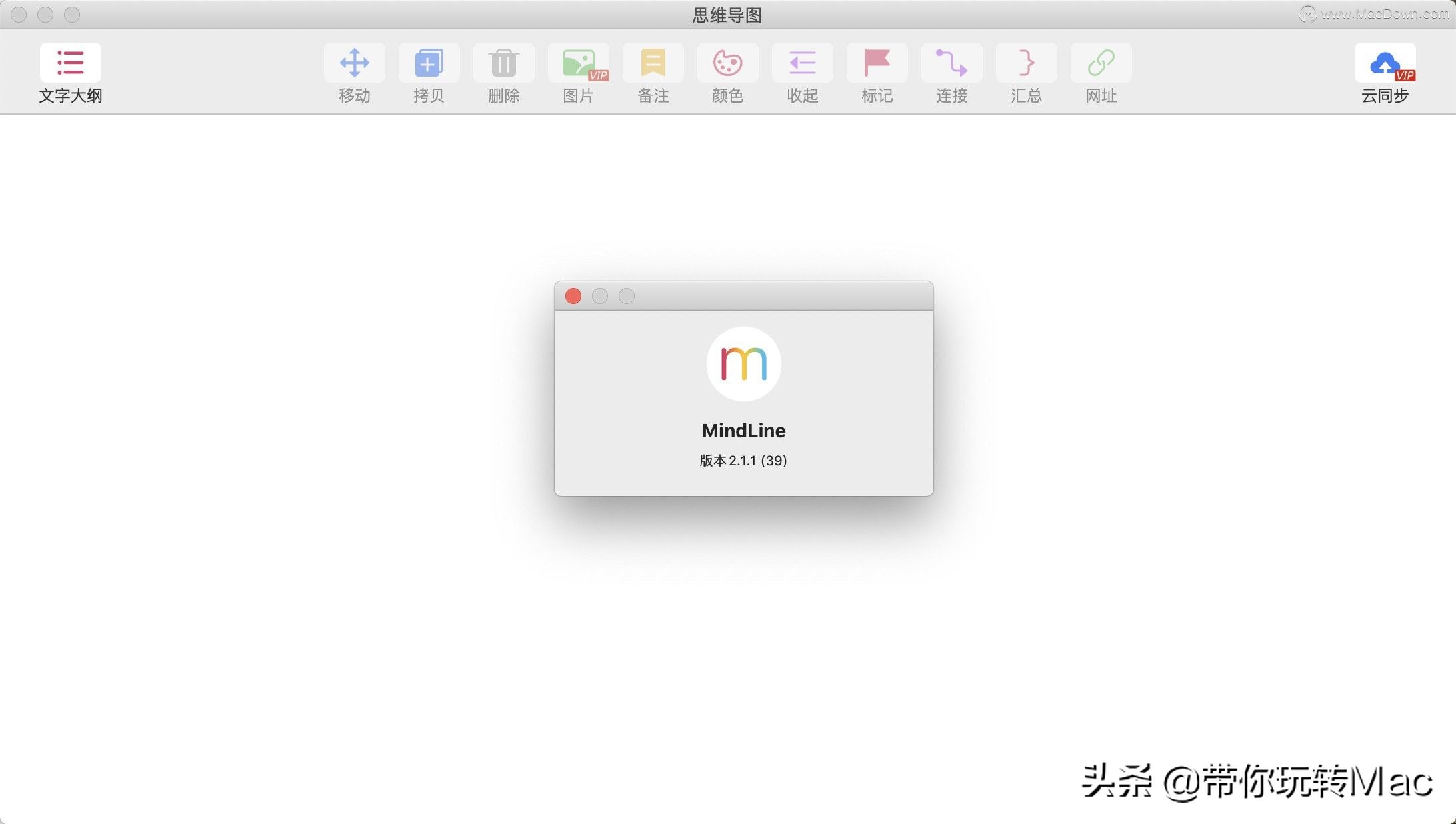The width and height of the screenshot is (1456, 824).
Task: Click the 连接 (Connect) tool icon
Action: point(951,63)
